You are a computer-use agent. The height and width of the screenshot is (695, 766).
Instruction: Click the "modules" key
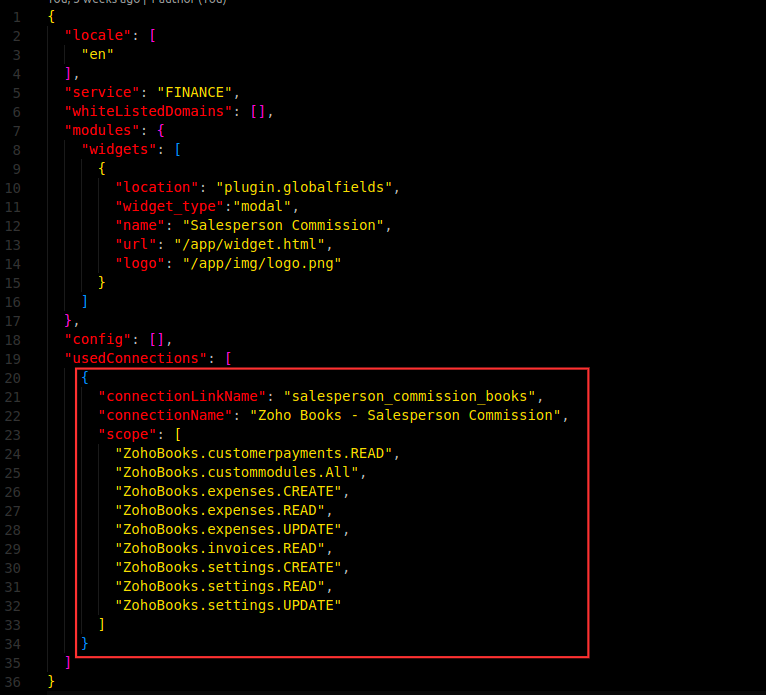coord(102,130)
